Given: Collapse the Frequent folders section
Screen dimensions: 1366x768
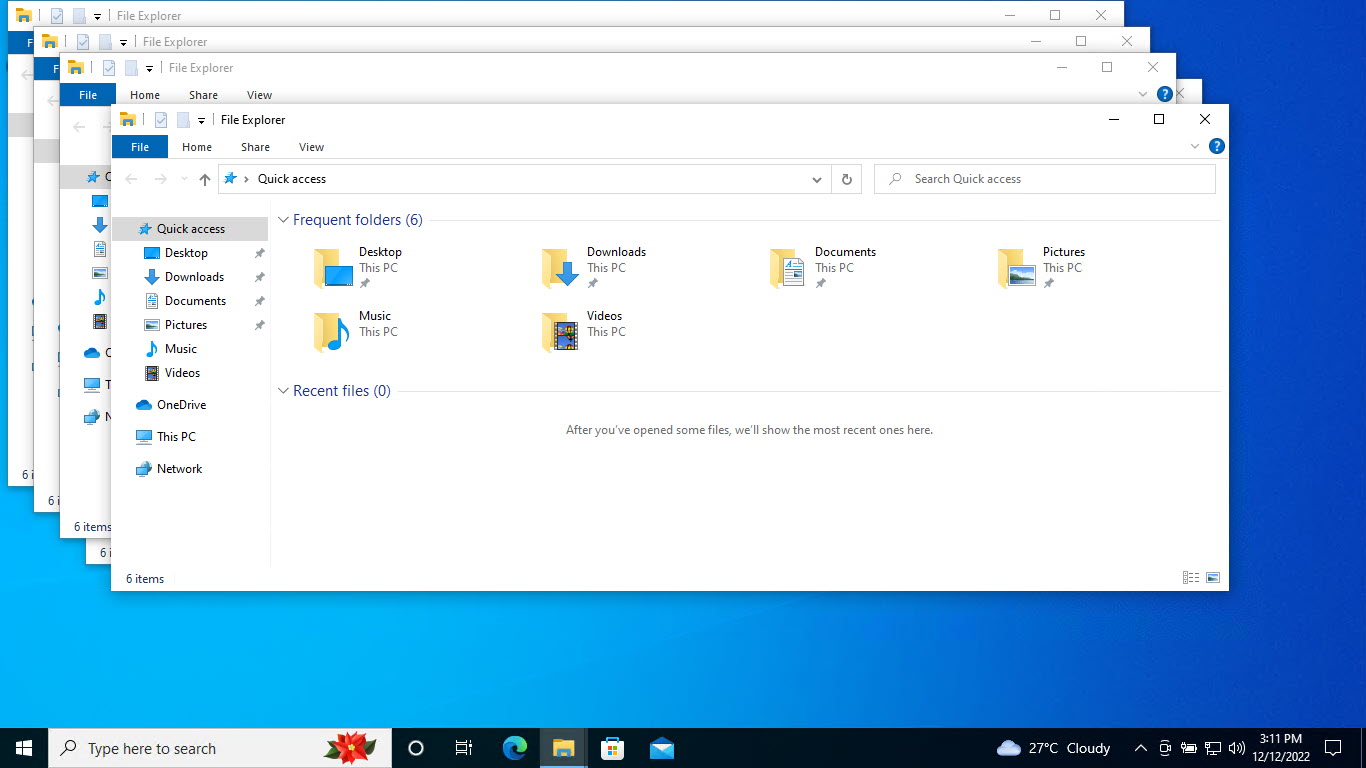Looking at the screenshot, I should click(282, 219).
